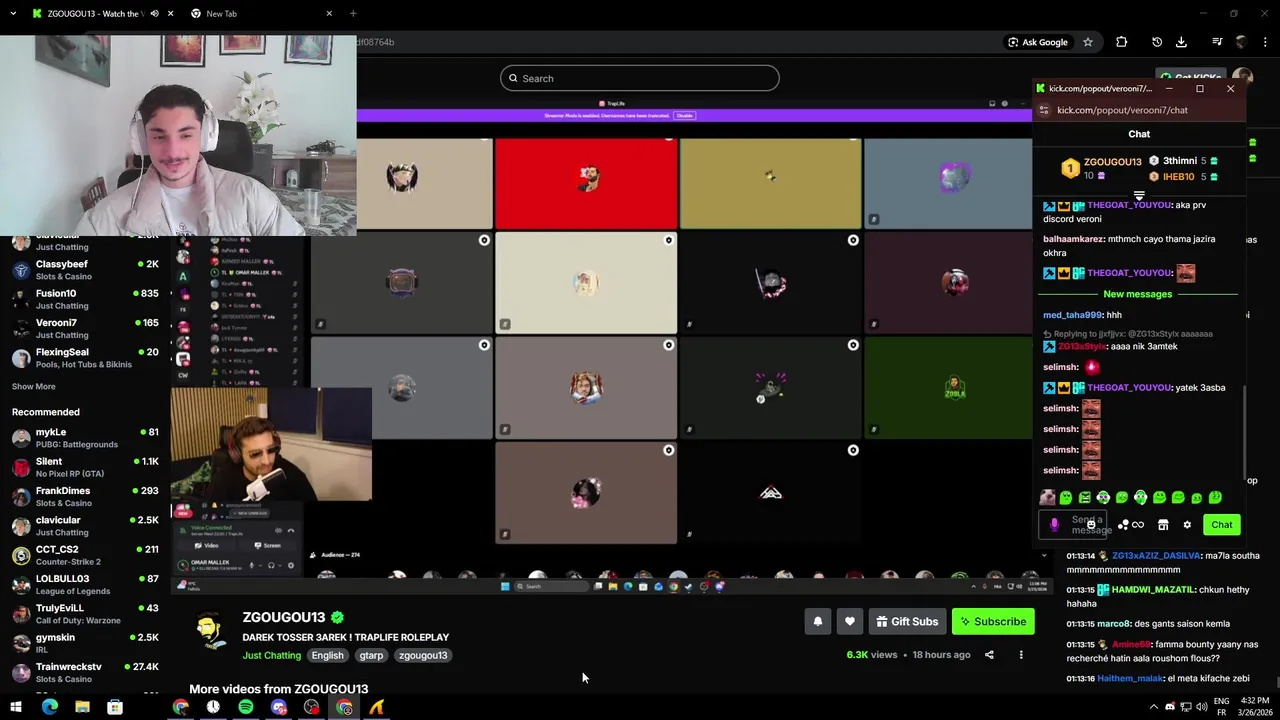Open the emoji picker in message box
Viewport: 1280px width, 720px height.
point(1091,525)
